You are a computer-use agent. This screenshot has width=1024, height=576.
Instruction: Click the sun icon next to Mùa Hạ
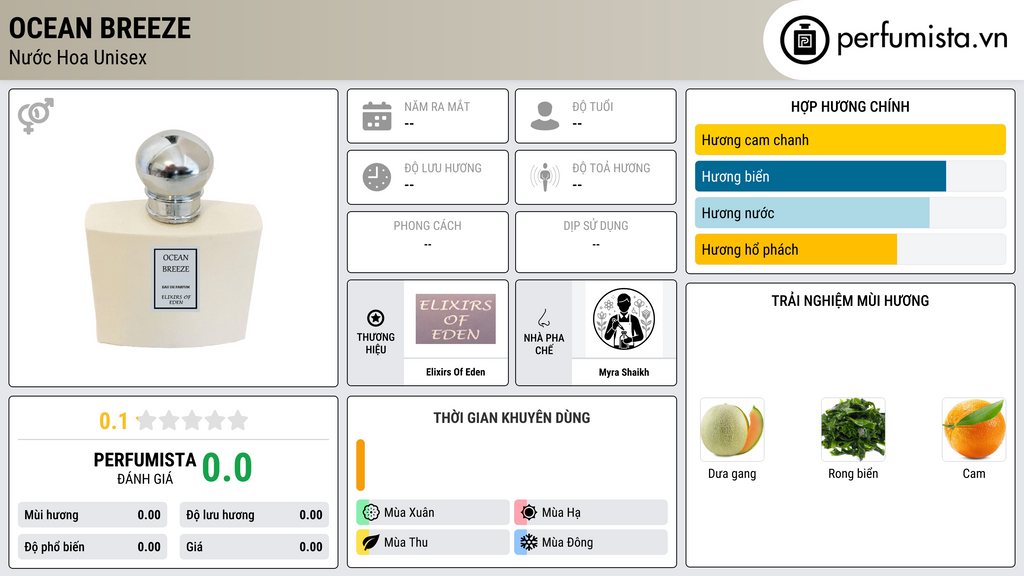click(528, 512)
